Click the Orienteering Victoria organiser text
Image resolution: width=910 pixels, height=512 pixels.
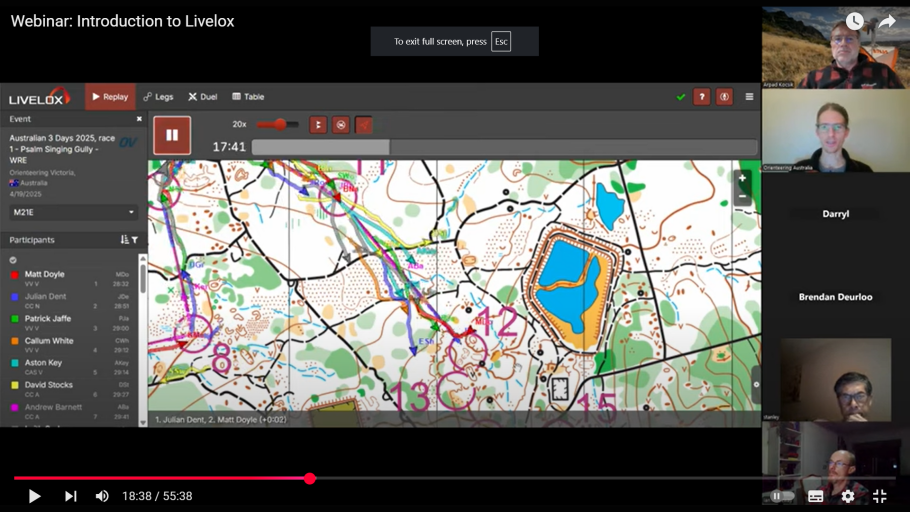click(x=42, y=172)
